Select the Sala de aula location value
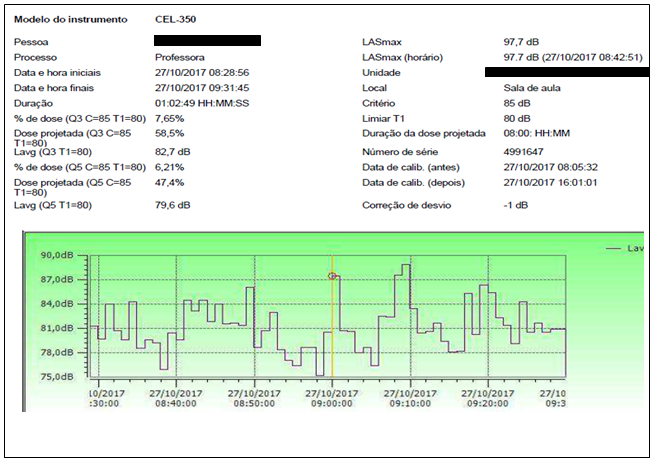The height and width of the screenshot is (462, 652). click(x=529, y=88)
